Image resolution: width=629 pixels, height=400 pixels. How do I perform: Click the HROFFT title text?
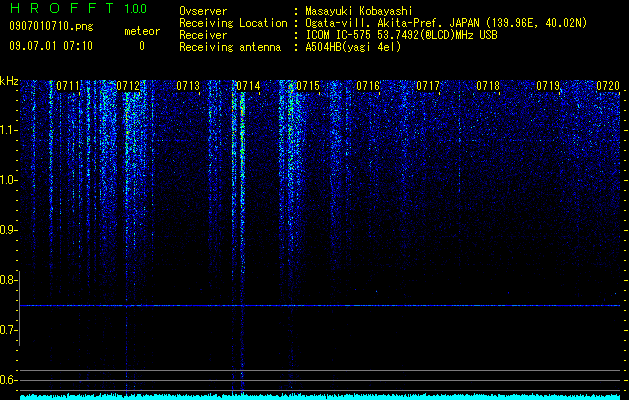pyautogui.click(x=62, y=8)
